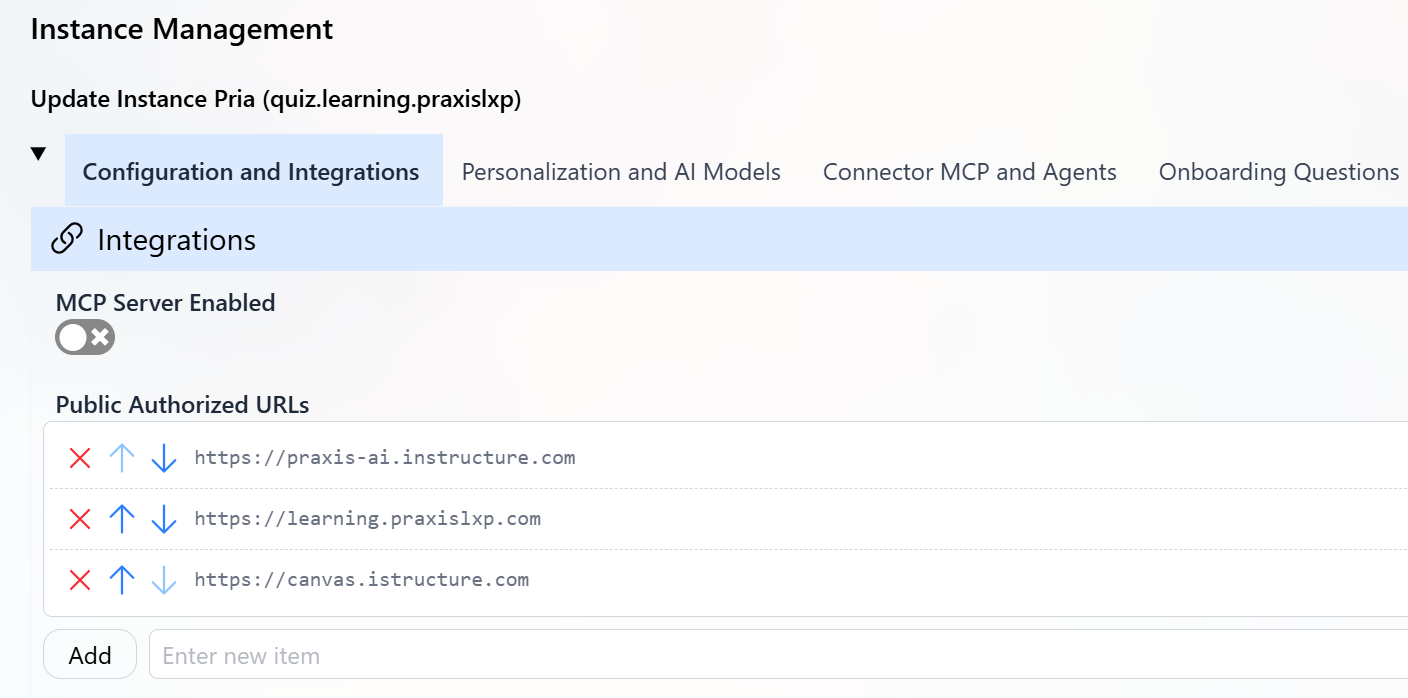This screenshot has width=1408, height=698.
Task: Move learning.praxislxp.com up the list
Action: (x=121, y=518)
